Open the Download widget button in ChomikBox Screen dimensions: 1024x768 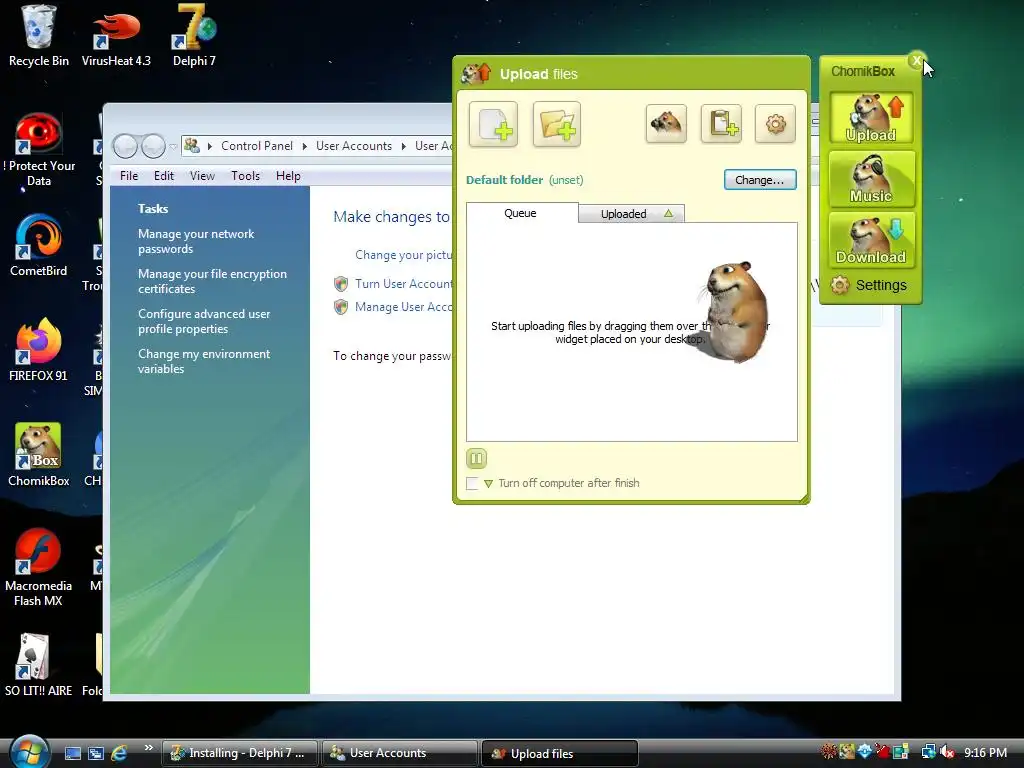click(871, 240)
